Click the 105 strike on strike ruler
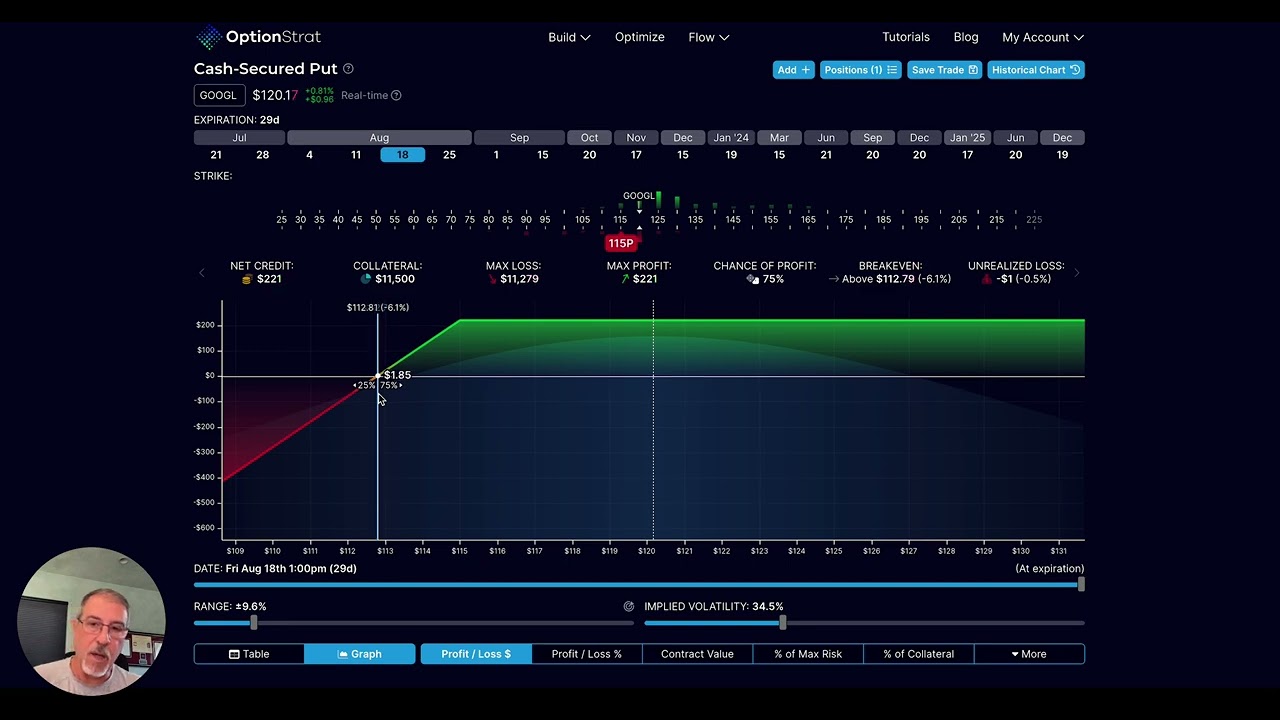 pos(583,219)
